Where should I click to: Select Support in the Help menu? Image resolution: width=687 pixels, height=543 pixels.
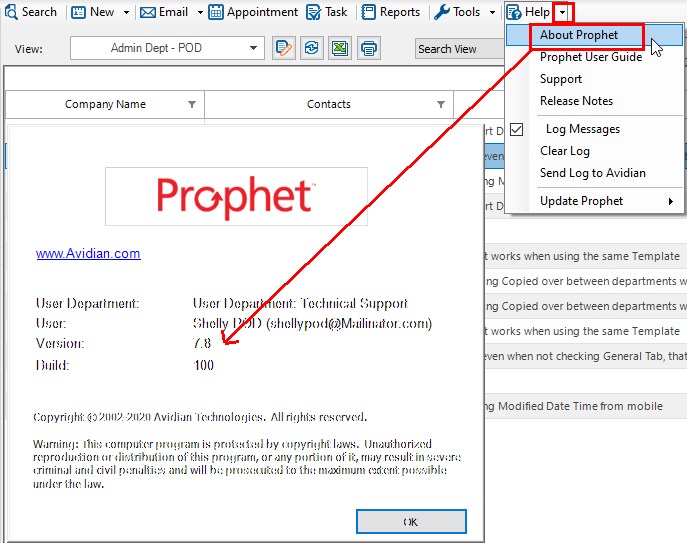[x=561, y=79]
